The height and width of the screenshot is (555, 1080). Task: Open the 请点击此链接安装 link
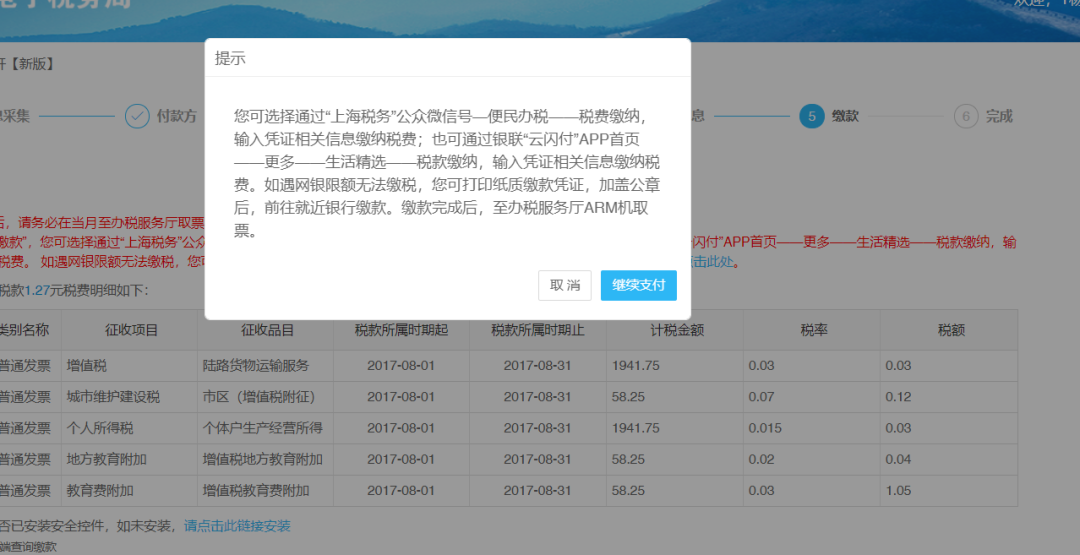[237, 526]
